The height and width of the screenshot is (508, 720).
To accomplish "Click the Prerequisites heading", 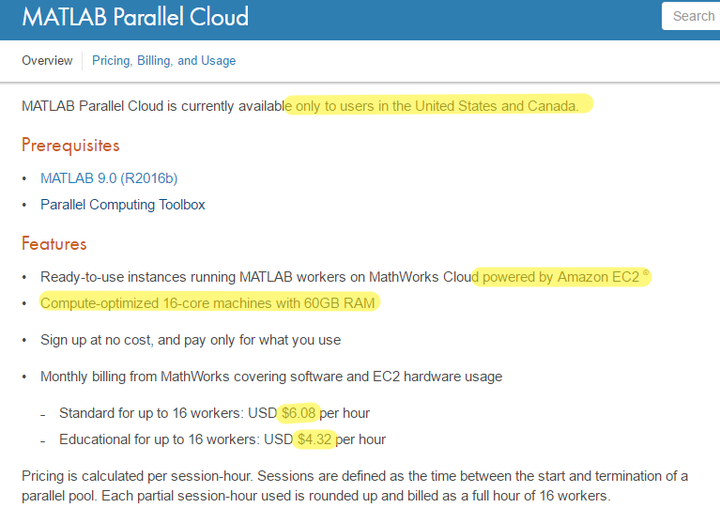I will tap(70, 145).
